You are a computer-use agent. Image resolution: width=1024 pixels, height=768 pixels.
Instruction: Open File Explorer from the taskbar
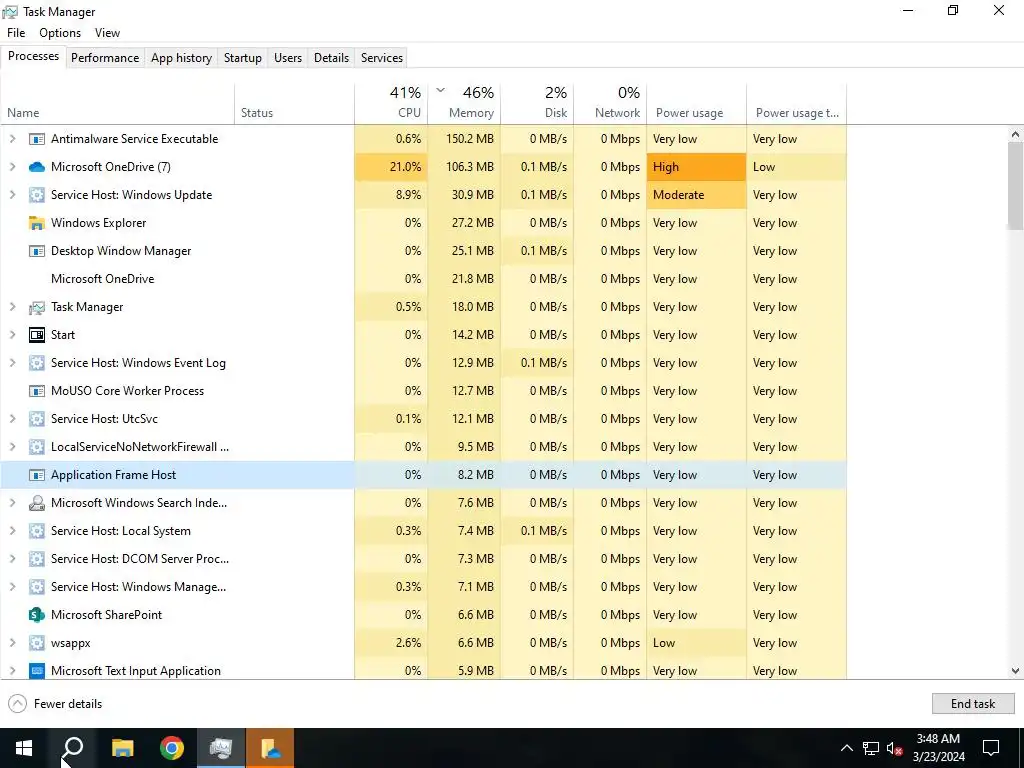pyautogui.click(x=122, y=748)
